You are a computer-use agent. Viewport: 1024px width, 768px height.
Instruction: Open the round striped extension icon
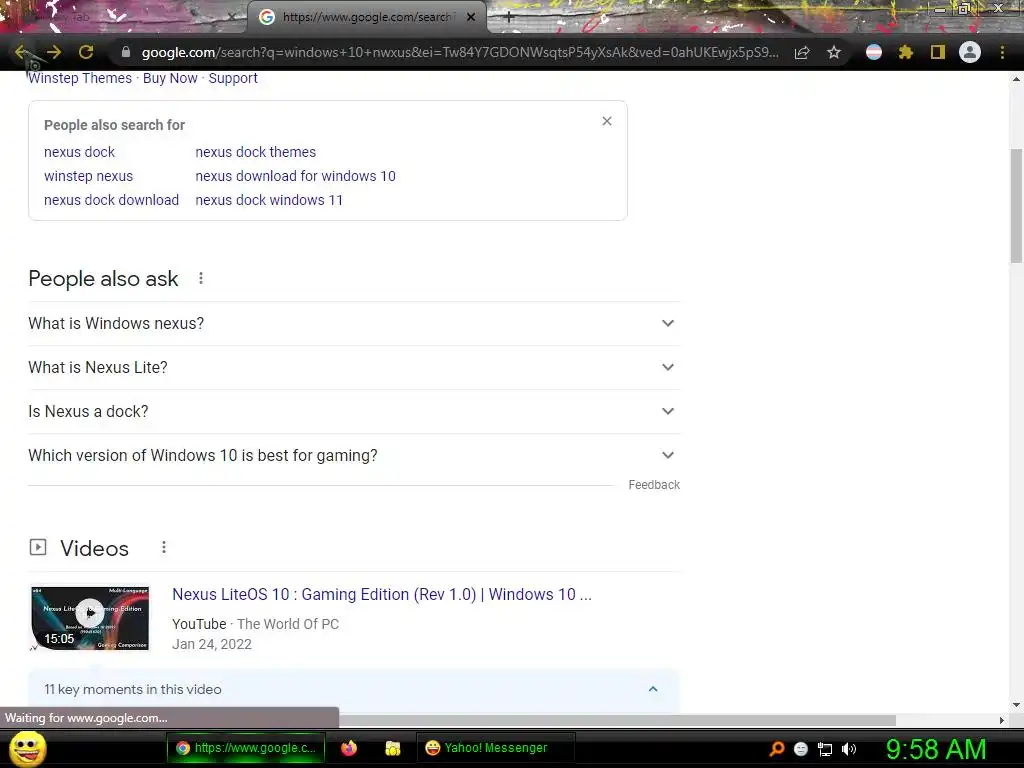[874, 52]
